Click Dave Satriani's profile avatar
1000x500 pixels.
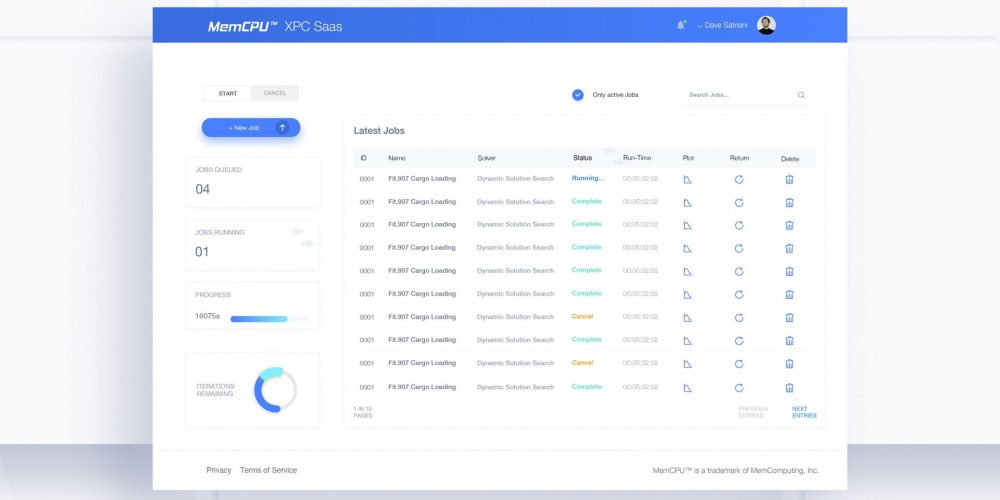point(766,26)
